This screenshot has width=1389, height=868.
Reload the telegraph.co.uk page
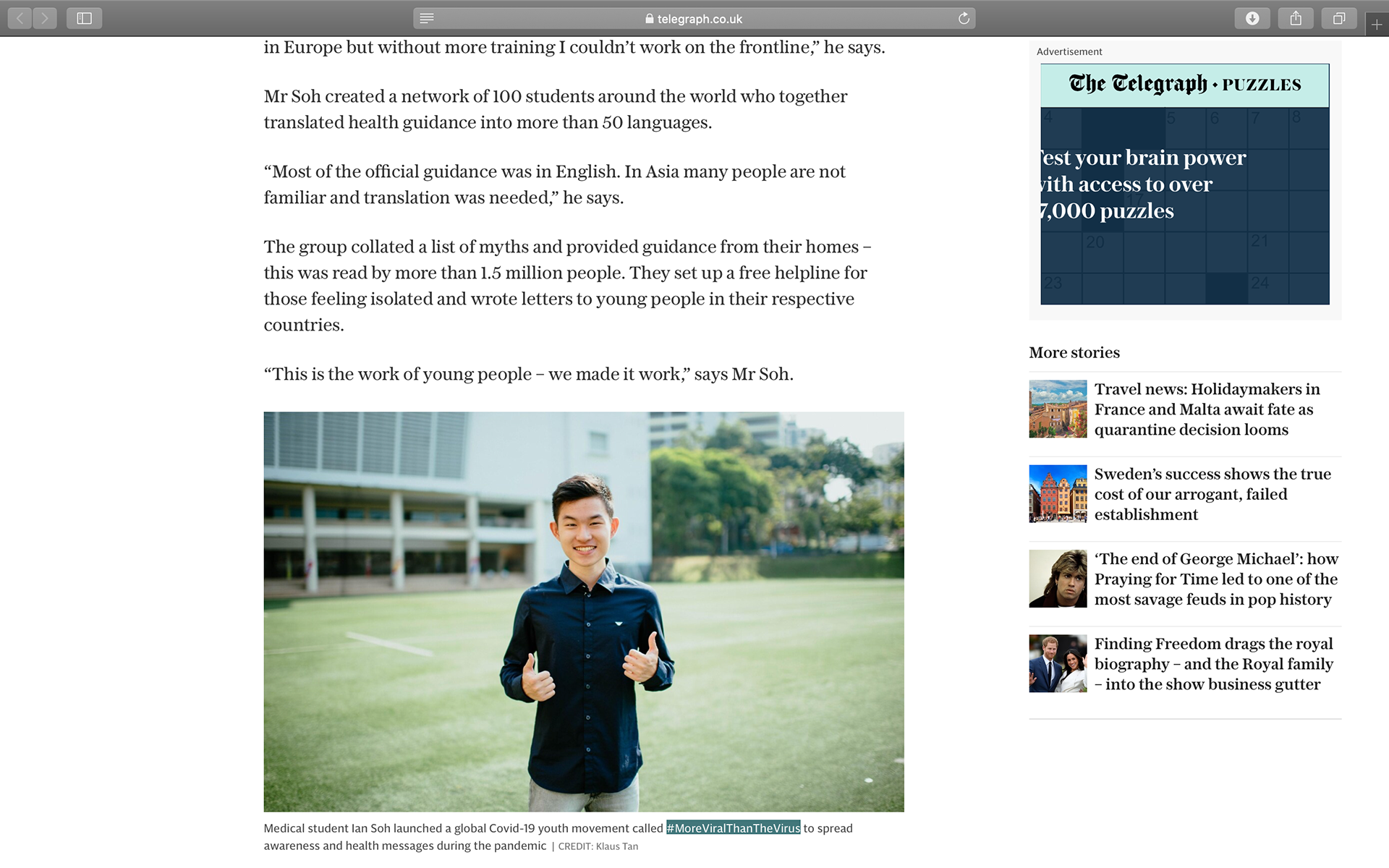coord(964,18)
